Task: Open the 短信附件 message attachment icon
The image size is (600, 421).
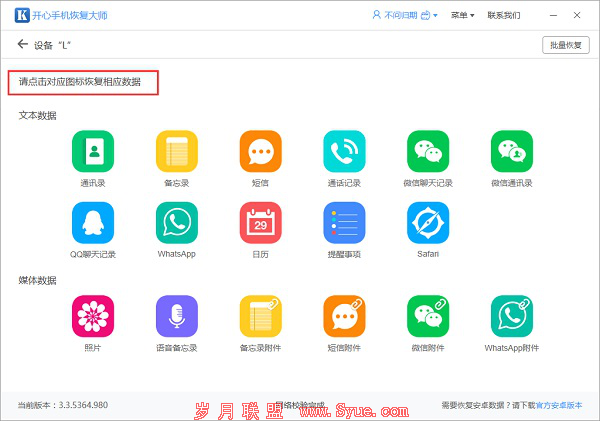Action: click(x=344, y=316)
